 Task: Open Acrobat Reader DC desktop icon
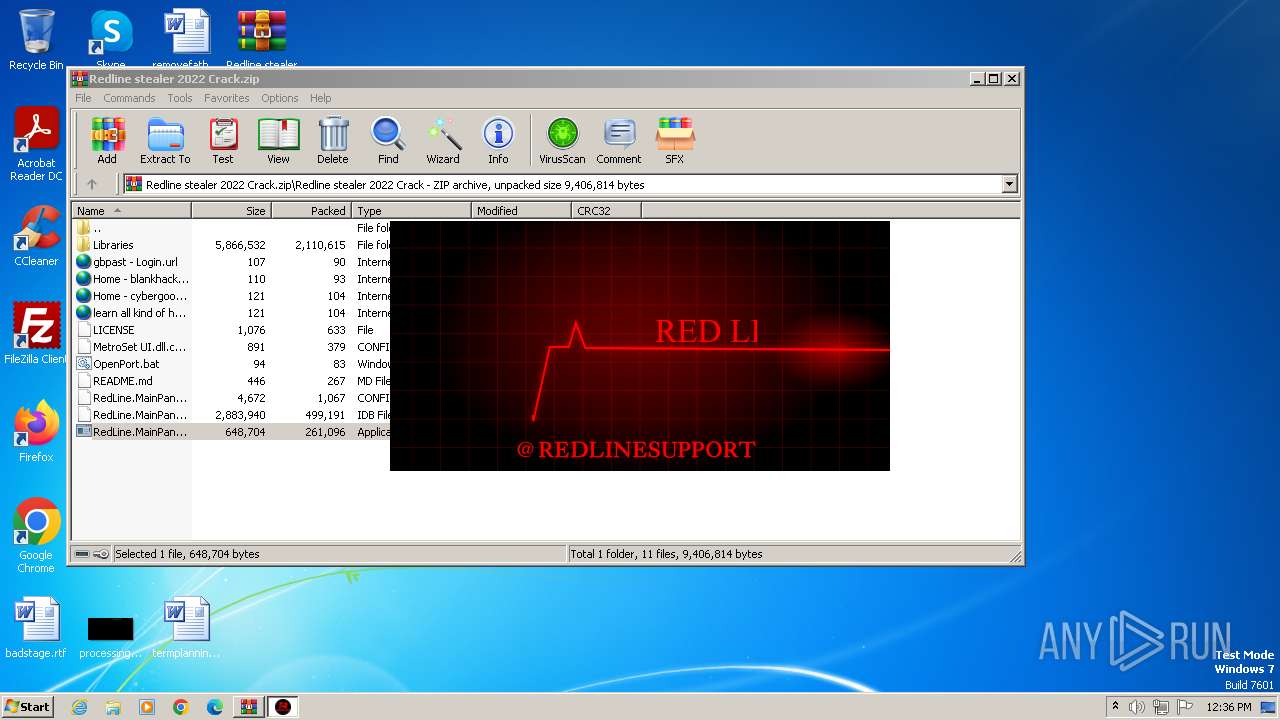36,145
